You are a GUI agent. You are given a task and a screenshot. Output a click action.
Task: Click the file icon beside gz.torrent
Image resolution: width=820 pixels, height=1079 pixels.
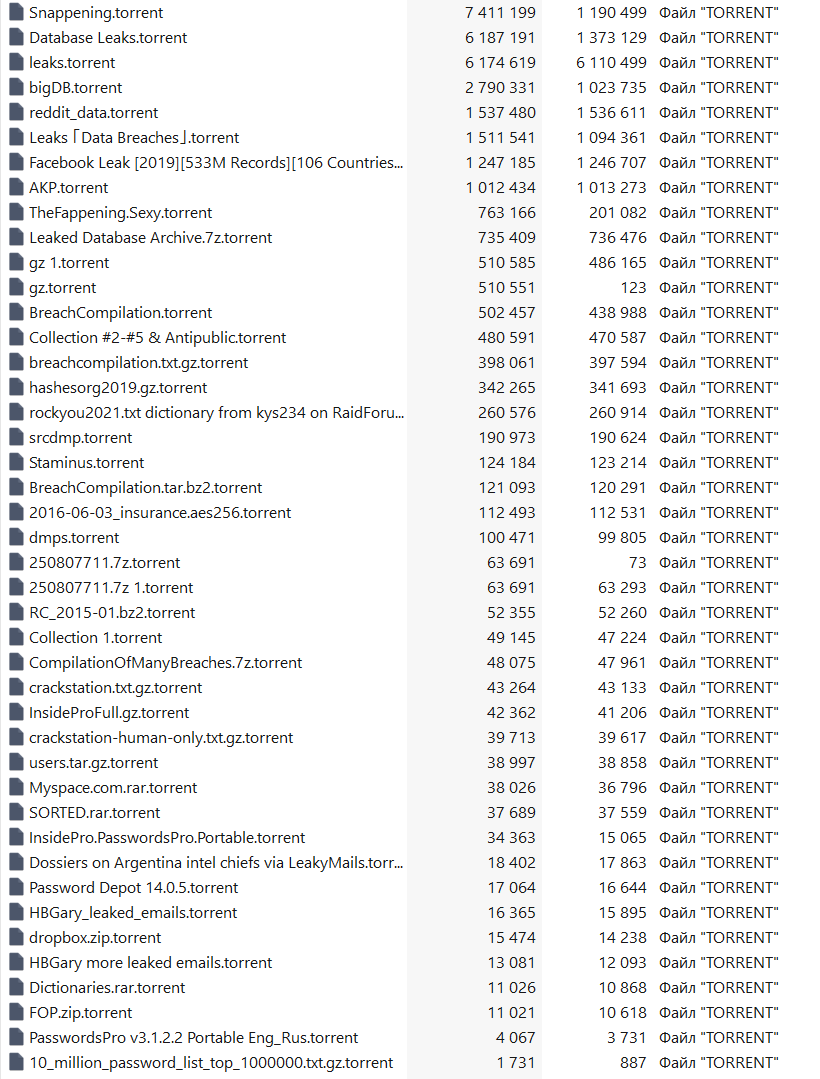point(17,288)
